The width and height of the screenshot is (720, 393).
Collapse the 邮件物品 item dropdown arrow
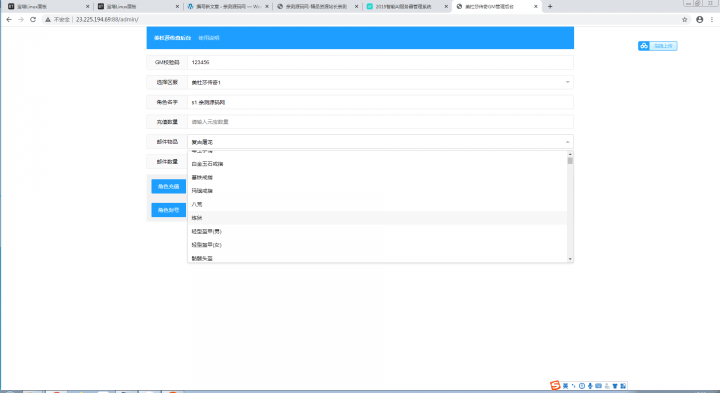[x=568, y=142]
